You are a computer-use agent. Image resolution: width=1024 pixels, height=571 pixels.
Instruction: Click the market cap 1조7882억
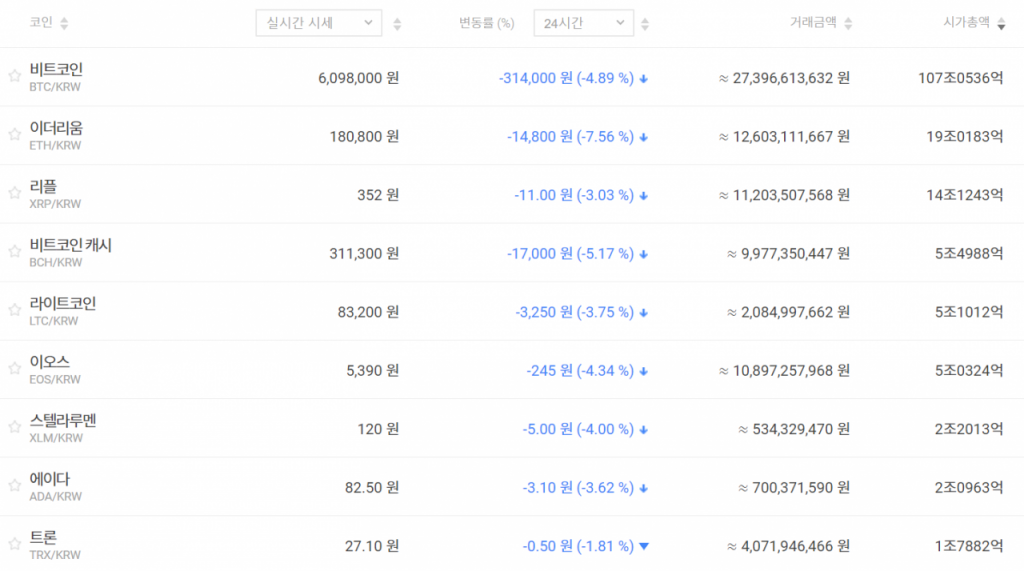point(969,546)
